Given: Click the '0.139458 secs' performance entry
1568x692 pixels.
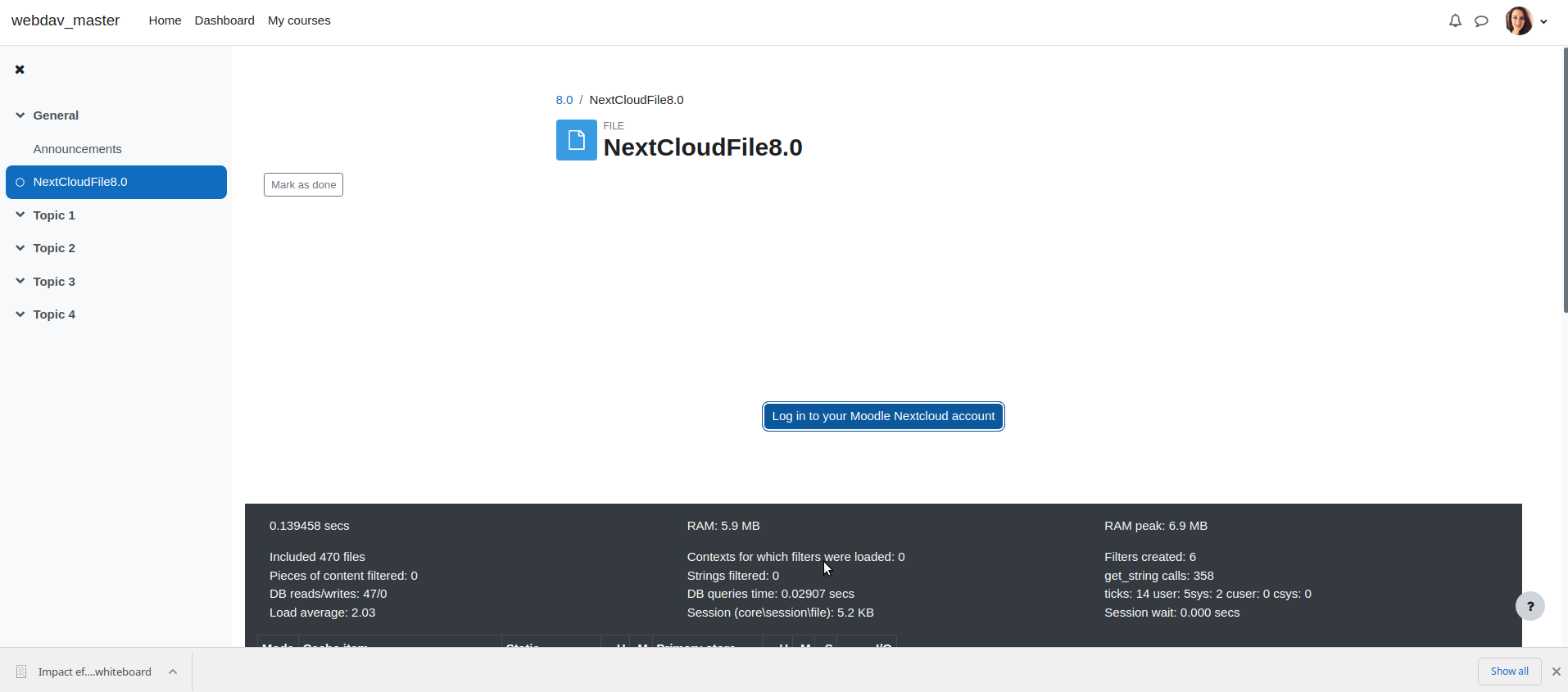Looking at the screenshot, I should pyautogui.click(x=310, y=526).
